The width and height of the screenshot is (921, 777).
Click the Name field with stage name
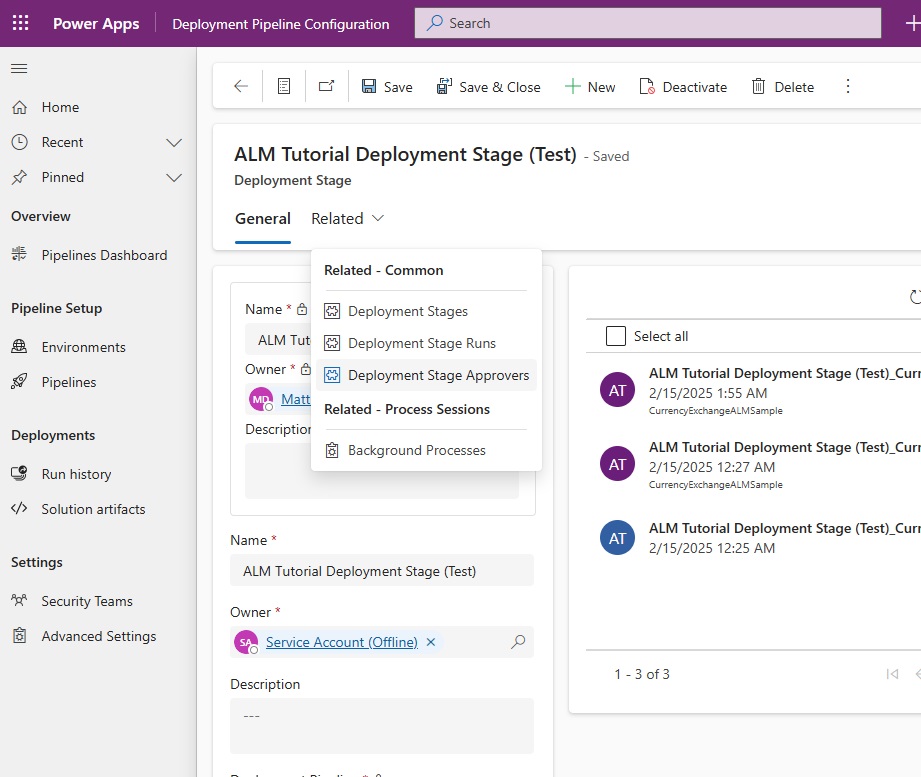pos(382,570)
